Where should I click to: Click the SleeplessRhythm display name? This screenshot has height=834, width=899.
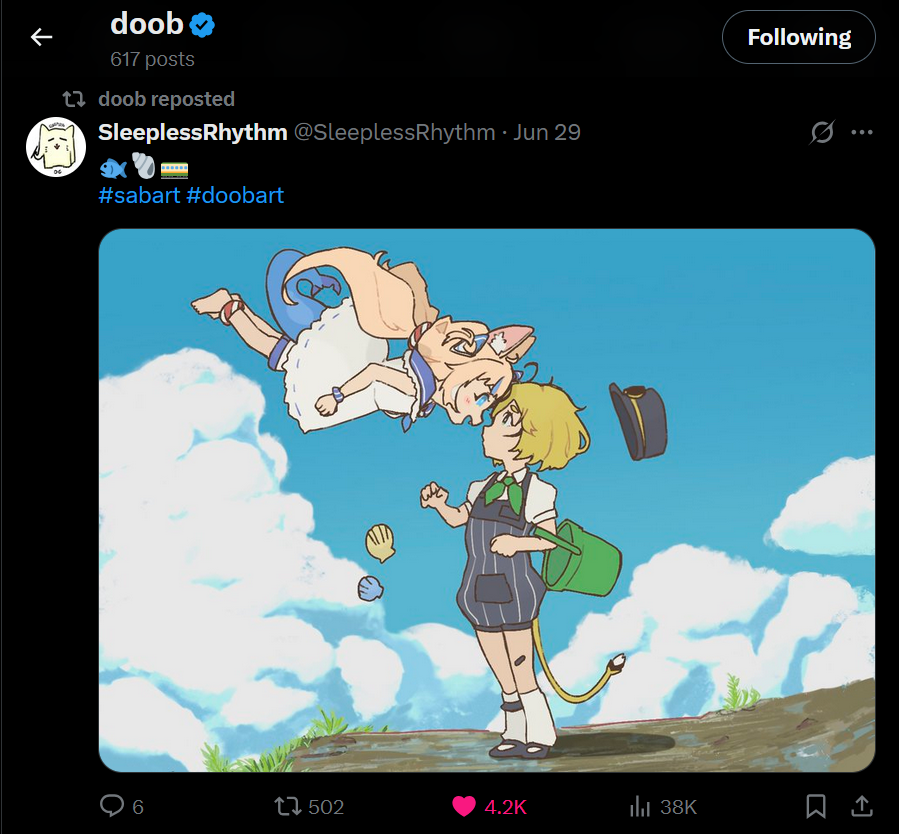pos(193,132)
